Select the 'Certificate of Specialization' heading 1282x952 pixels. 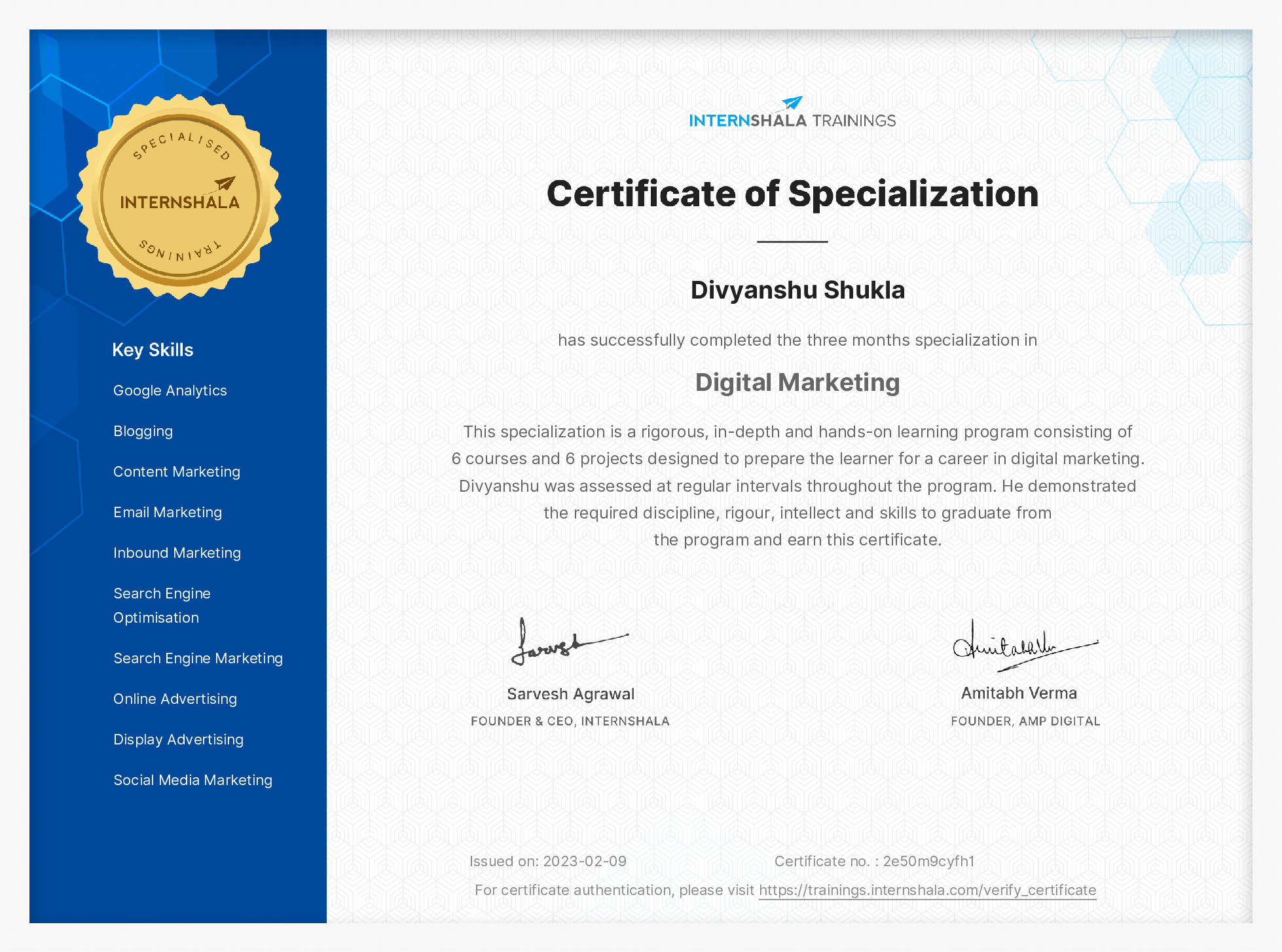click(792, 194)
